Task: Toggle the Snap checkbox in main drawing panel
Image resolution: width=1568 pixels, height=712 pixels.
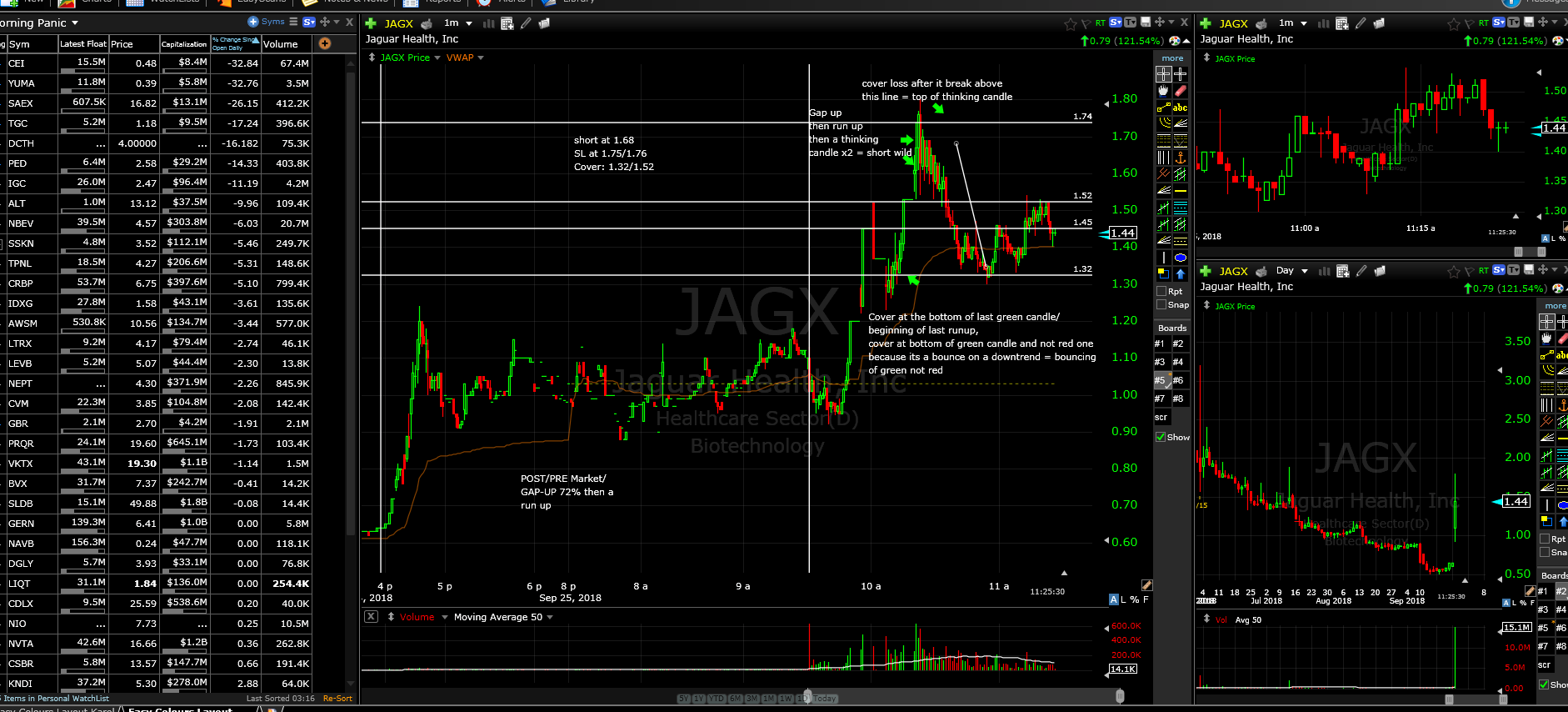Action: (1161, 304)
